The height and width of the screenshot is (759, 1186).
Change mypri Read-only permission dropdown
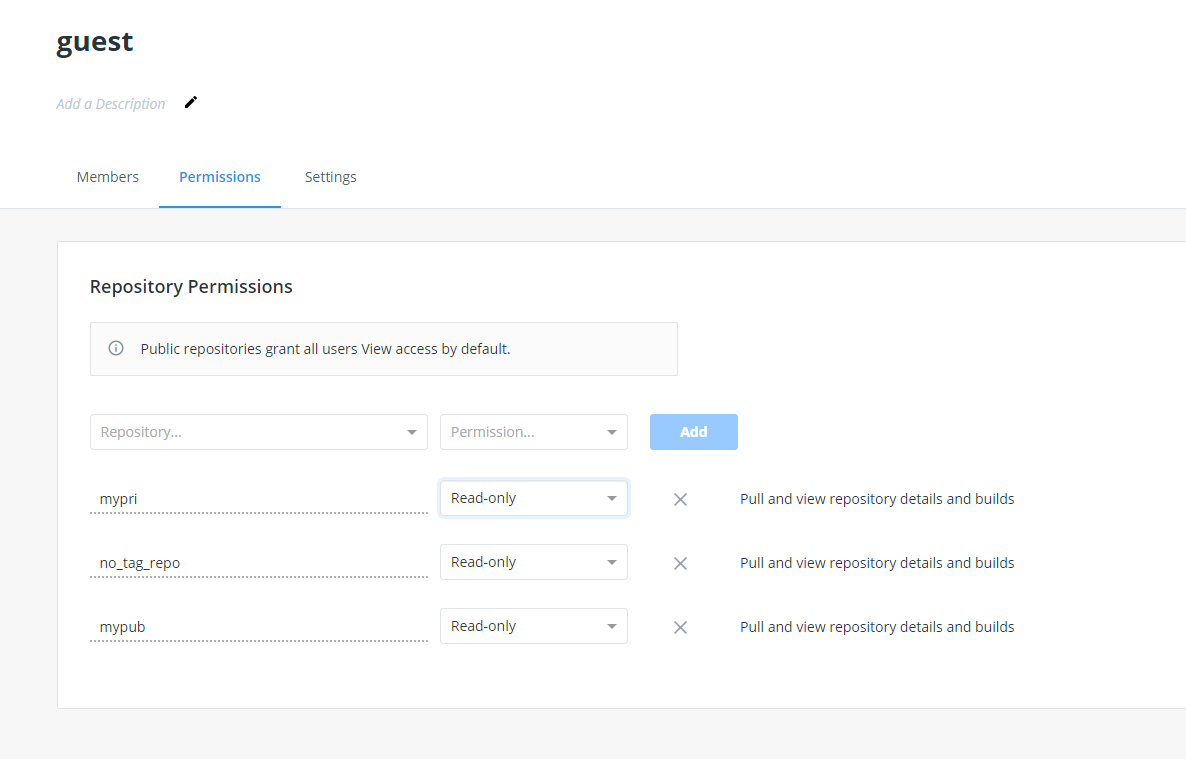533,498
